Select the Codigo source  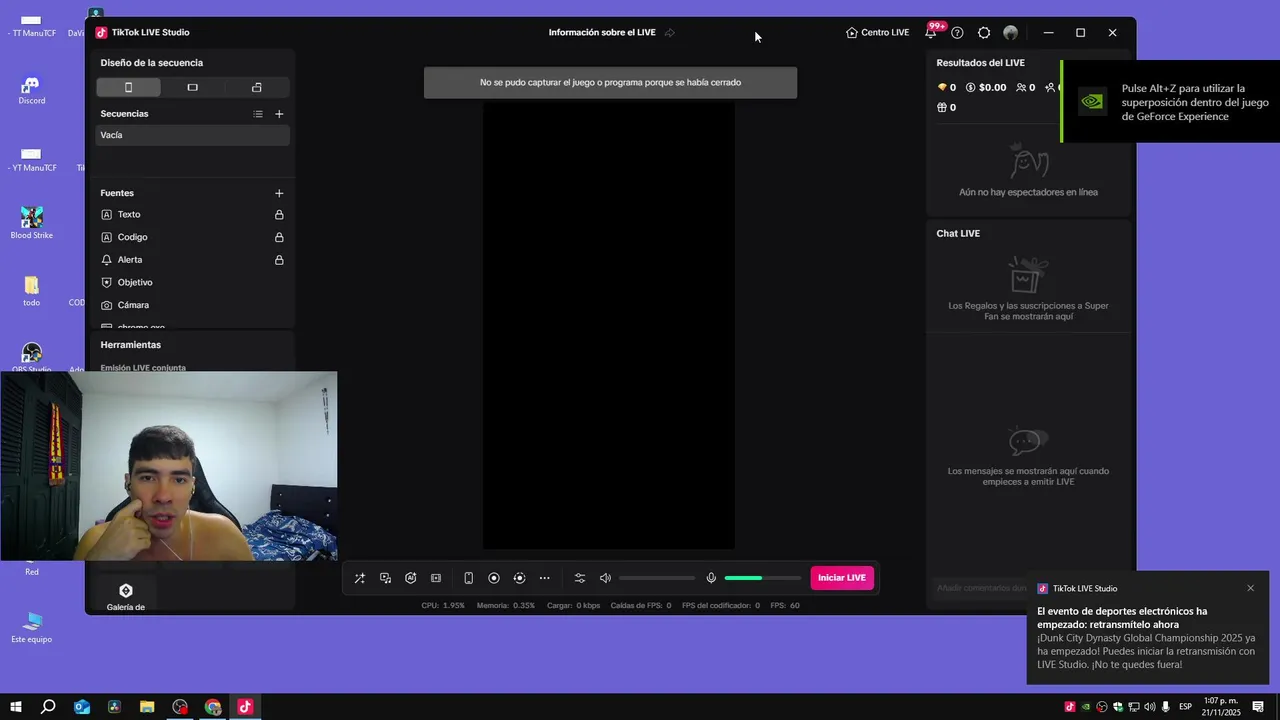click(132, 237)
